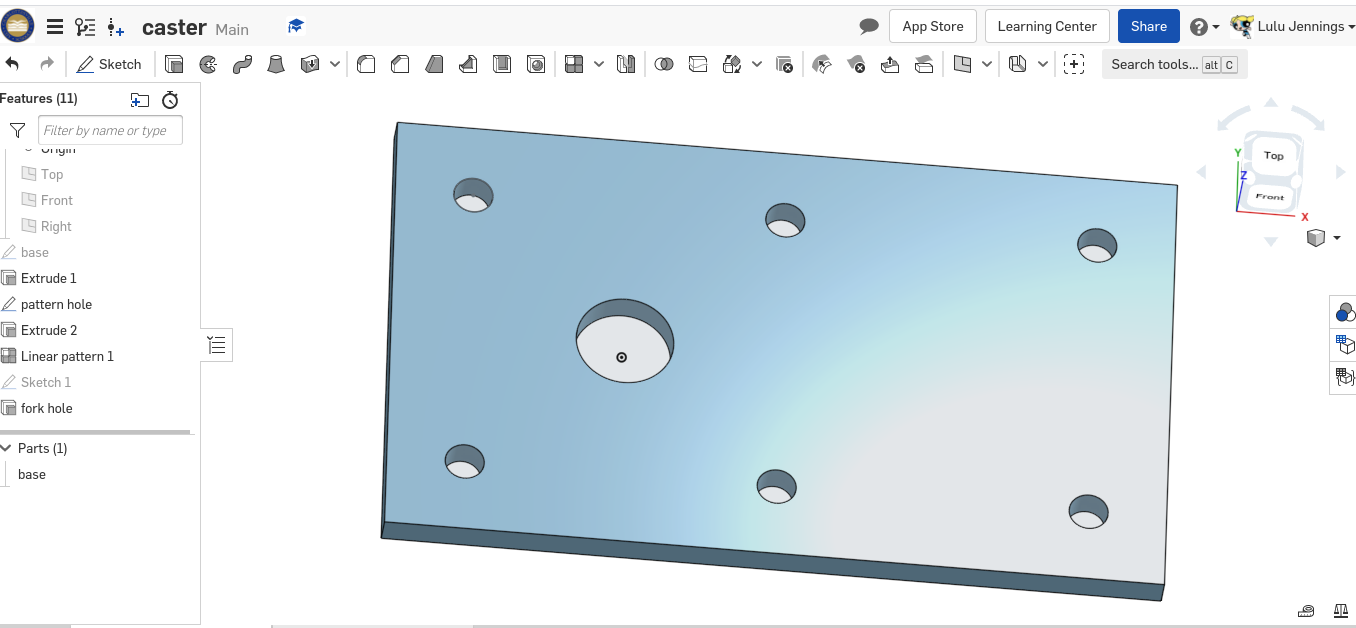
Task: Open the Learning Center
Action: coord(1047,26)
